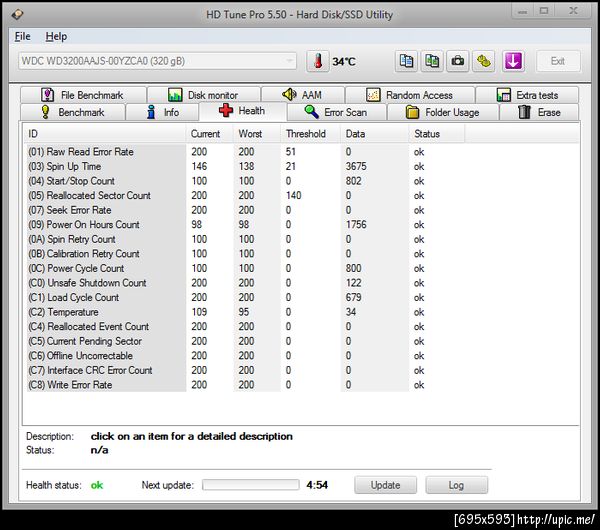Select the Reallocated Sector Count row
600x530 pixels.
245,196
